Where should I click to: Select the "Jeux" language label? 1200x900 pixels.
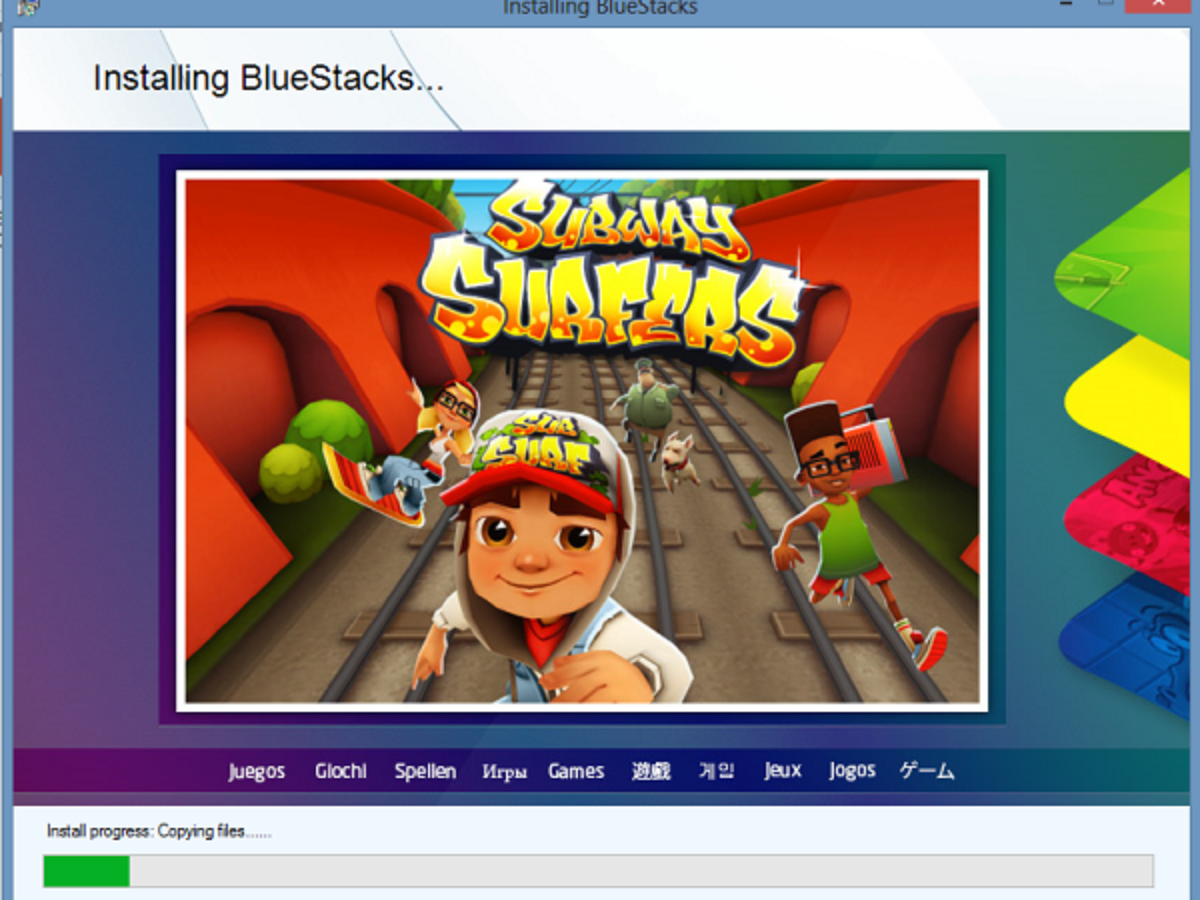pos(783,771)
